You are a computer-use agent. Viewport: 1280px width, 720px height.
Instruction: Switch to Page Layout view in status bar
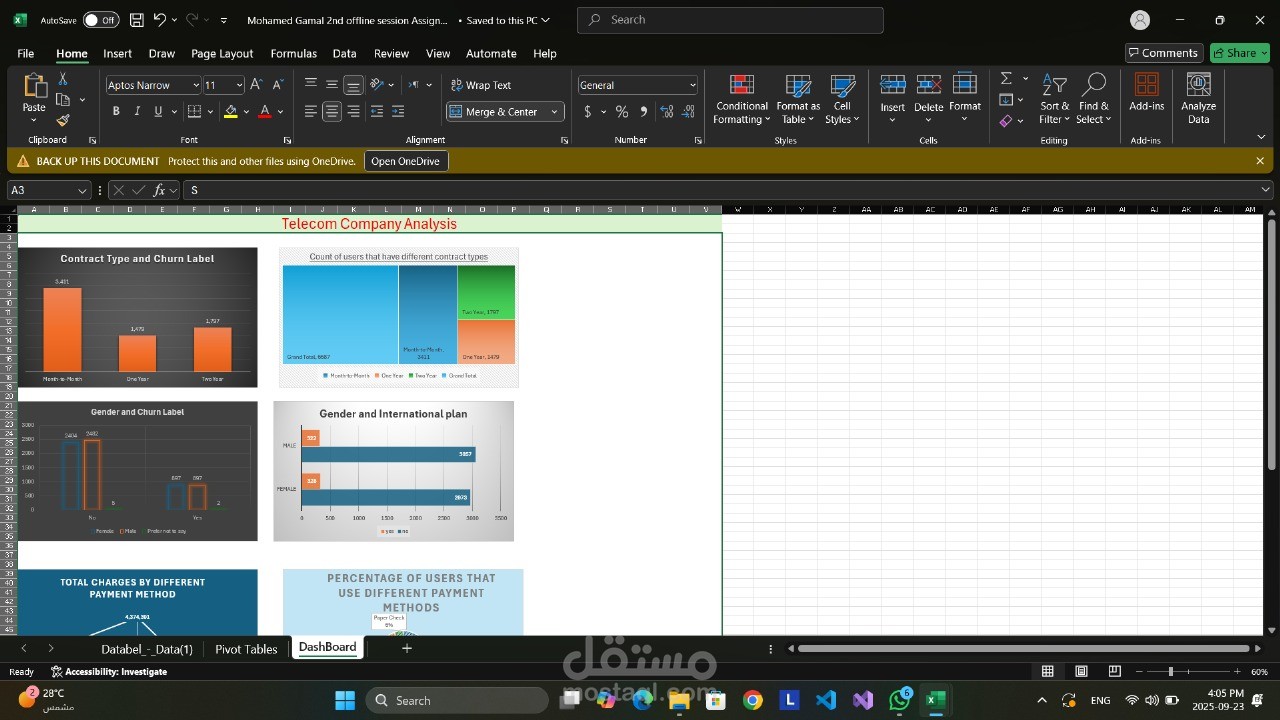pos(1081,672)
